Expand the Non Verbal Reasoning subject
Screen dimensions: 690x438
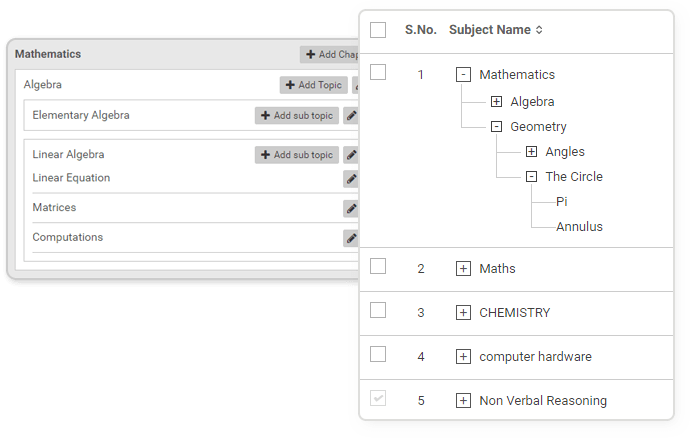[463, 401]
